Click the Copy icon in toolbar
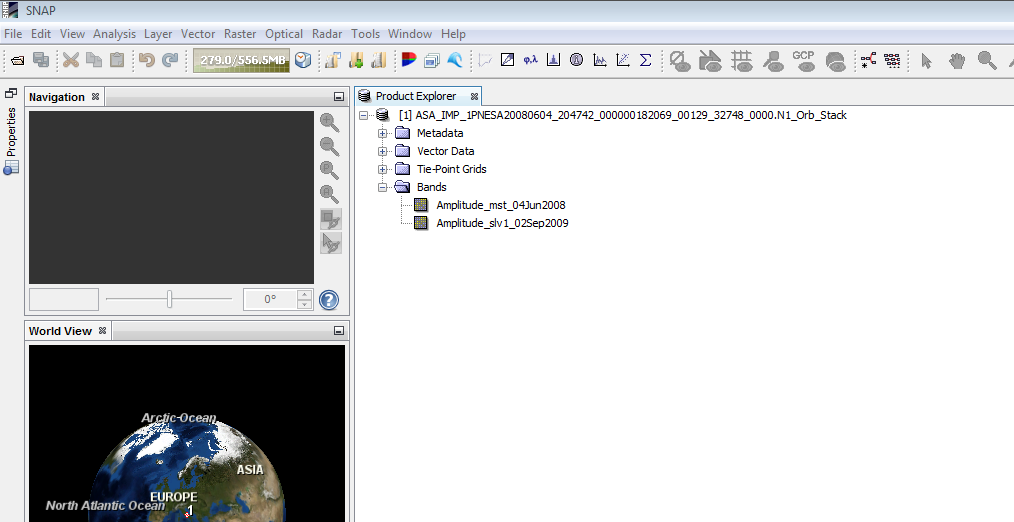1014x522 pixels. click(x=94, y=60)
